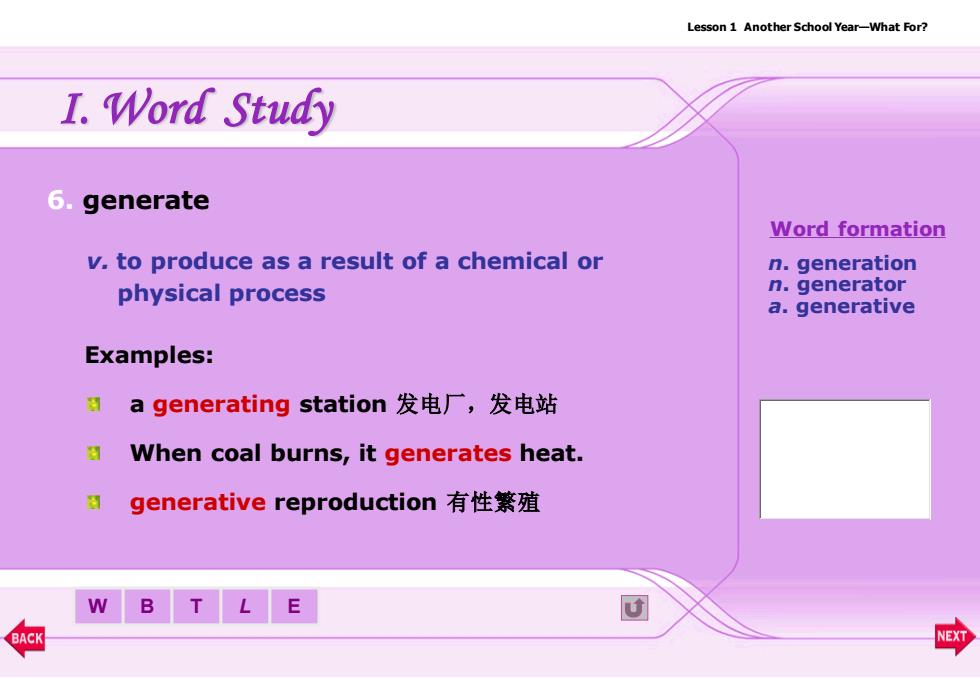The width and height of the screenshot is (980, 678).
Task: Open the W navigation tab
Action: [x=98, y=606]
